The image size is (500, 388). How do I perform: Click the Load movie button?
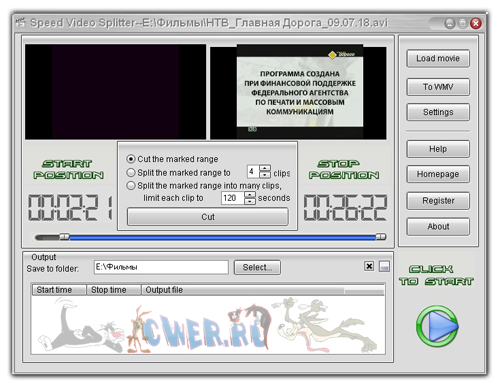click(438, 59)
